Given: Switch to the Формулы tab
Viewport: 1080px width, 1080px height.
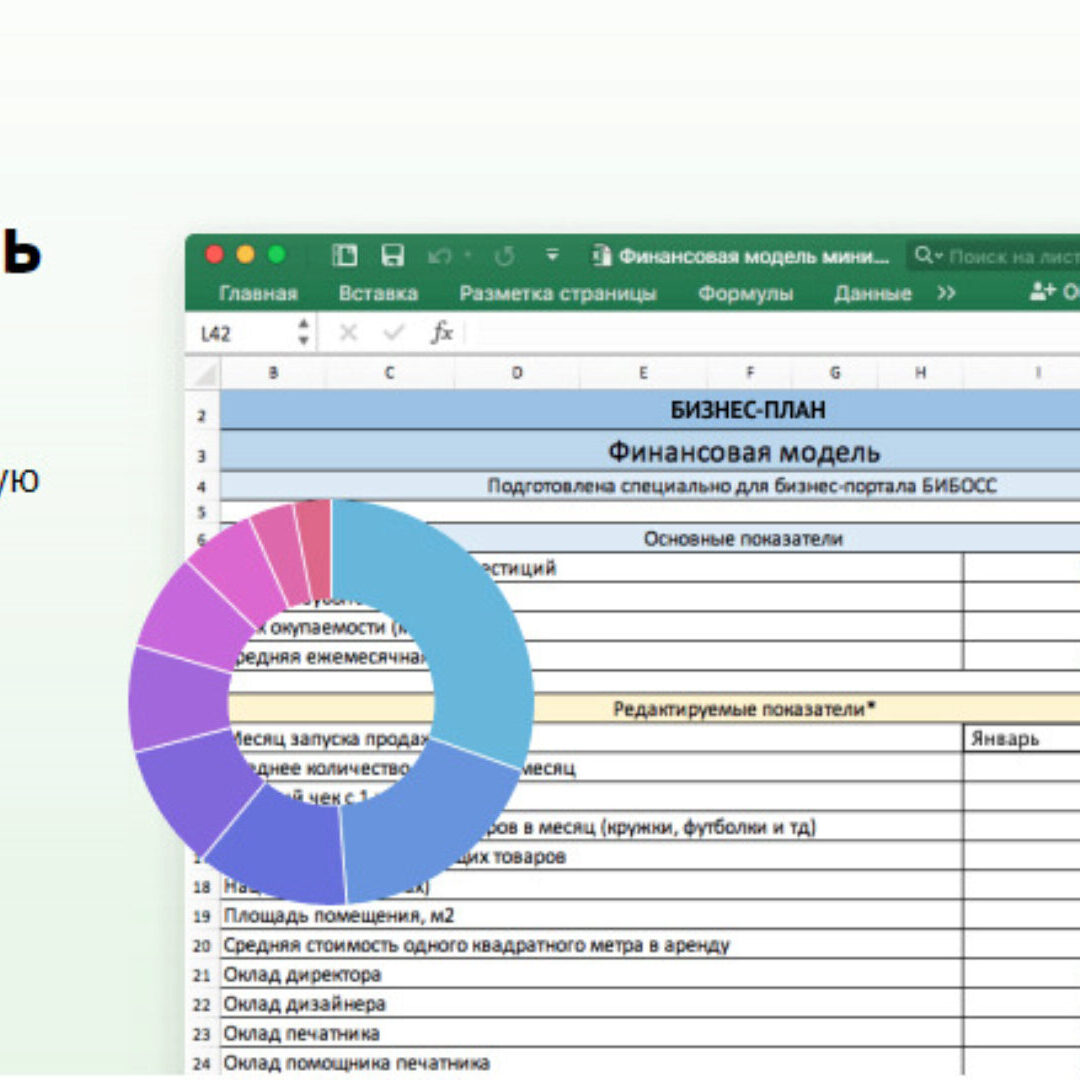Looking at the screenshot, I should (x=745, y=293).
